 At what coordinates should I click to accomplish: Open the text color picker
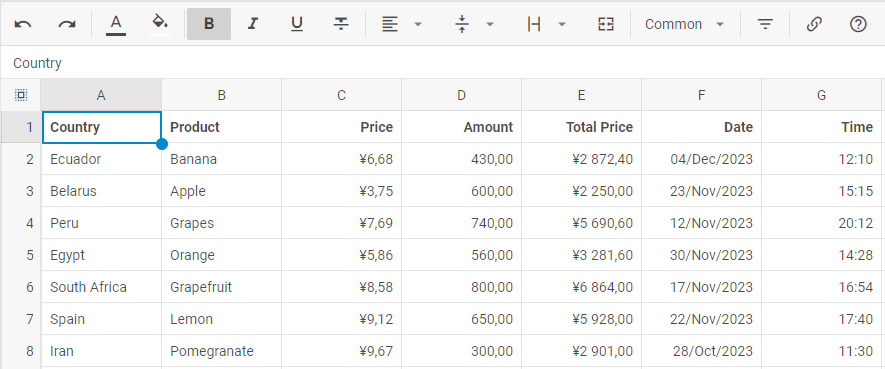coord(116,24)
